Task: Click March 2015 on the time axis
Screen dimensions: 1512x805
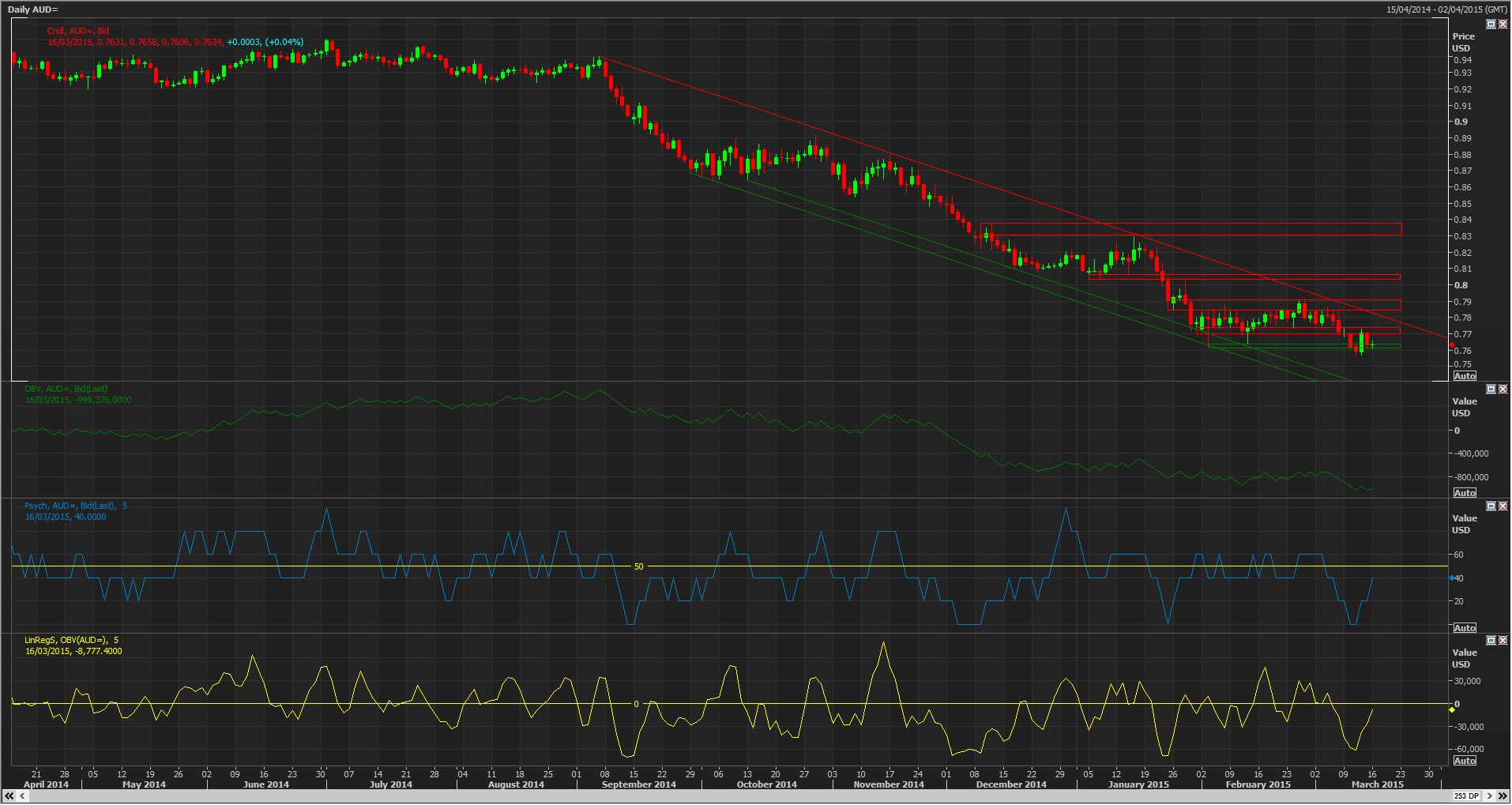Action: pos(1377,784)
